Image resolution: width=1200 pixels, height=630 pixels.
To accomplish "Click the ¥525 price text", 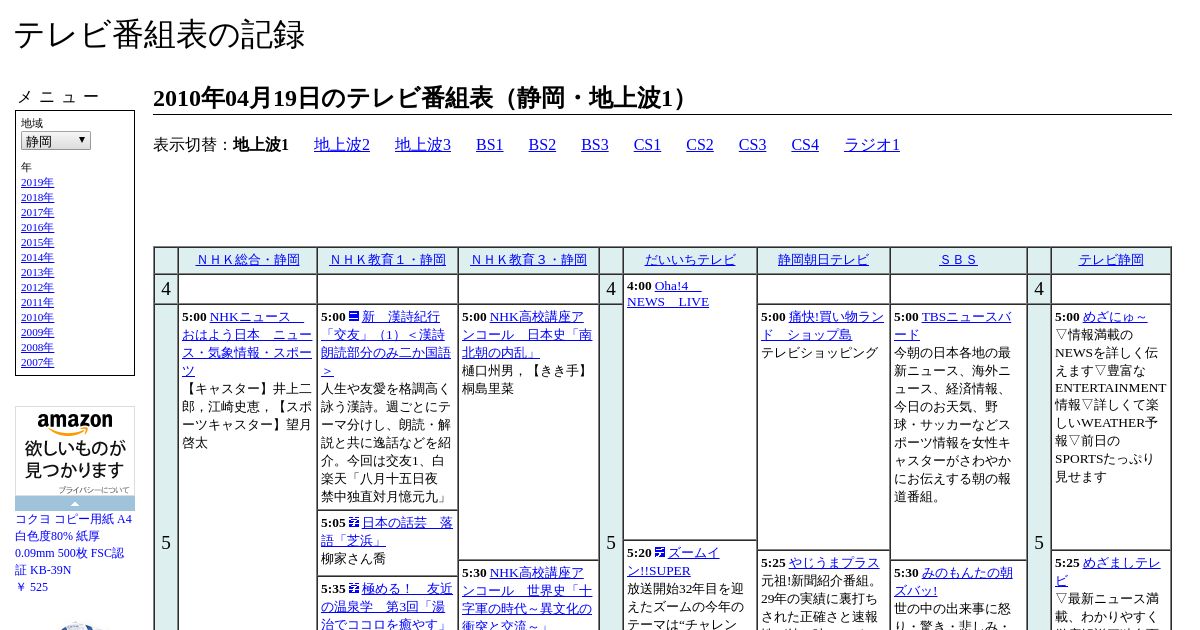I will 32,587.
